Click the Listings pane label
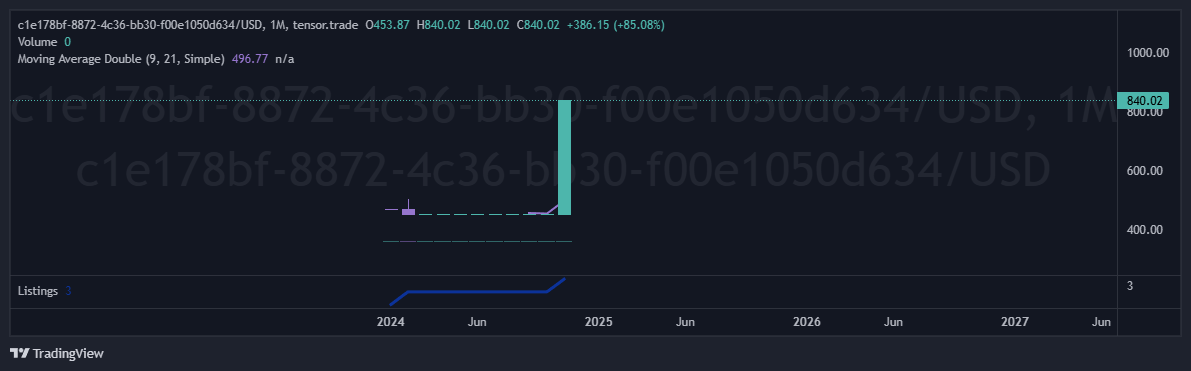The width and height of the screenshot is (1191, 371). coord(38,291)
